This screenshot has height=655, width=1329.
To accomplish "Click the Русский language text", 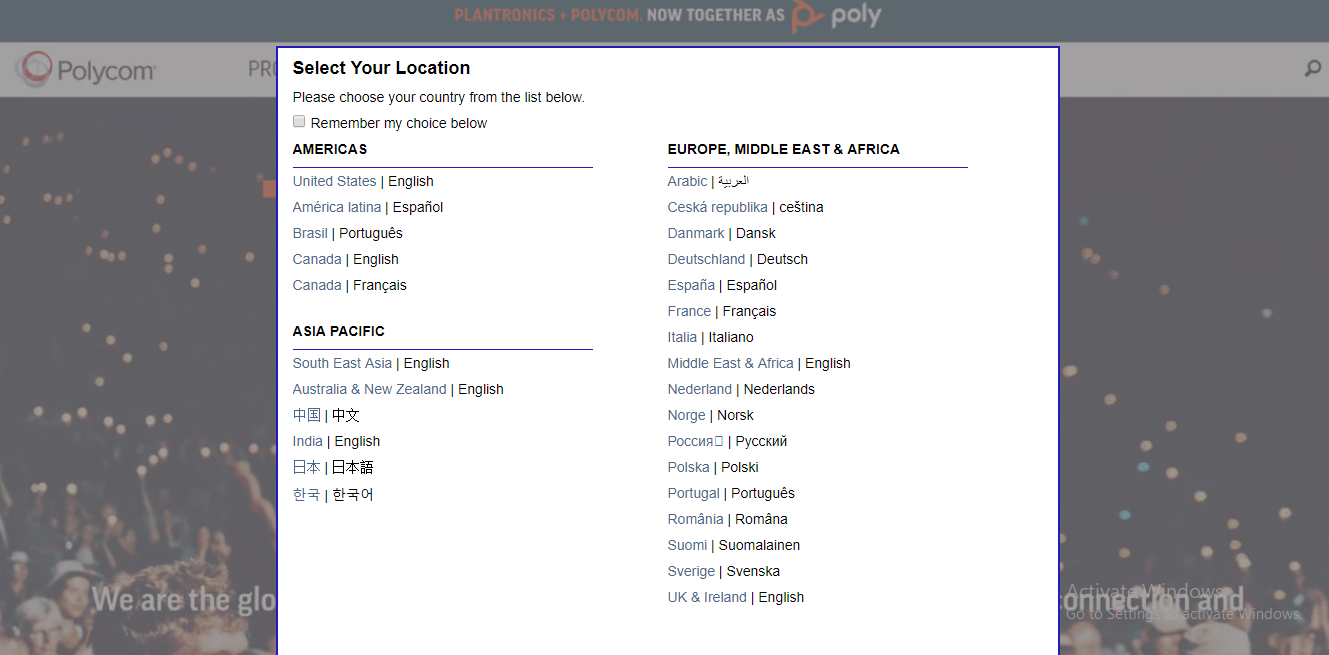I will (x=761, y=441).
